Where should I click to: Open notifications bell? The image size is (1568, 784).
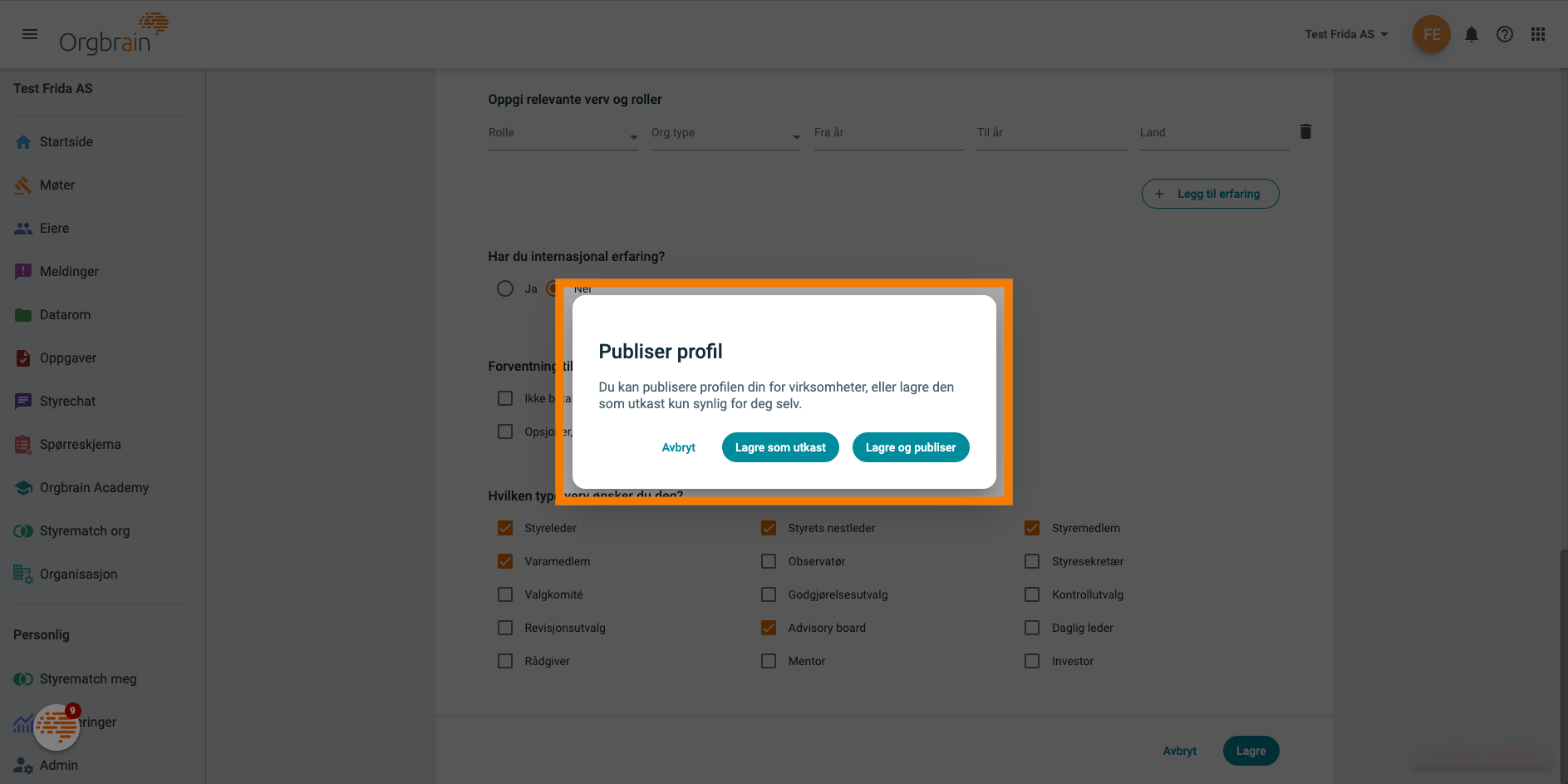(x=1471, y=34)
